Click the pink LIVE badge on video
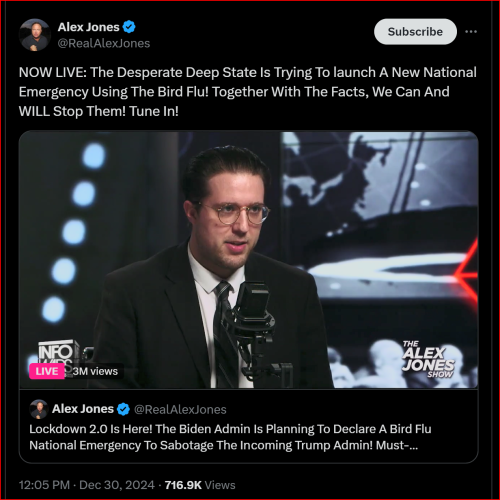The height and width of the screenshot is (500, 500). click(x=47, y=371)
